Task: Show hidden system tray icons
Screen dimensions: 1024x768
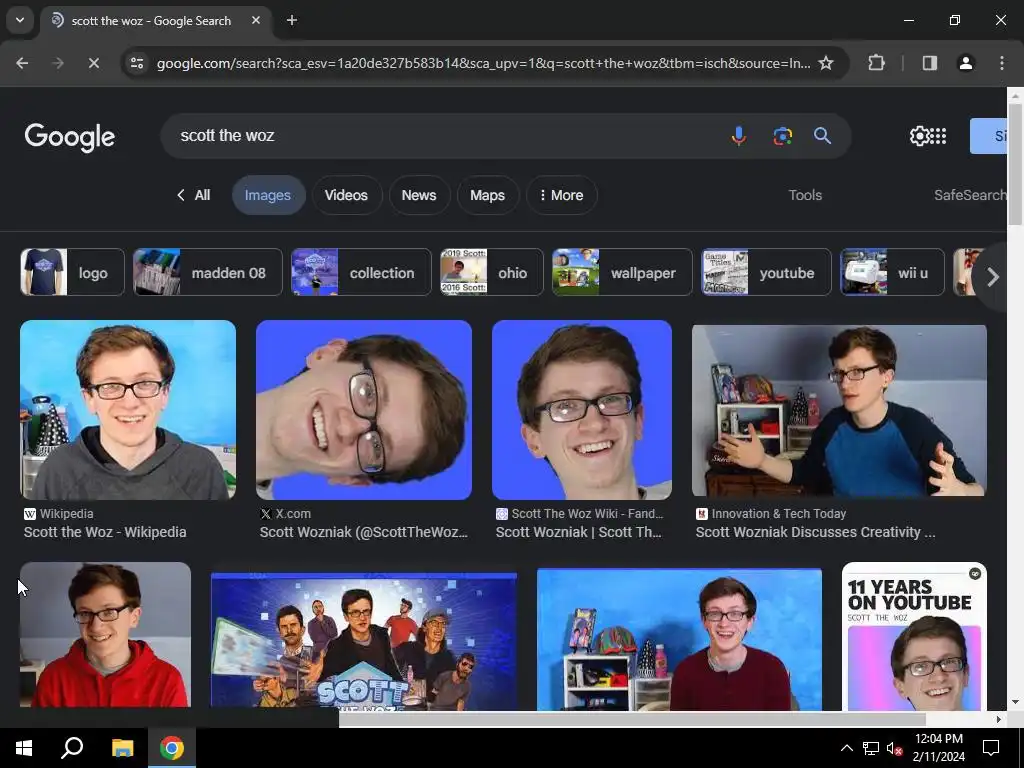Action: (x=846, y=748)
